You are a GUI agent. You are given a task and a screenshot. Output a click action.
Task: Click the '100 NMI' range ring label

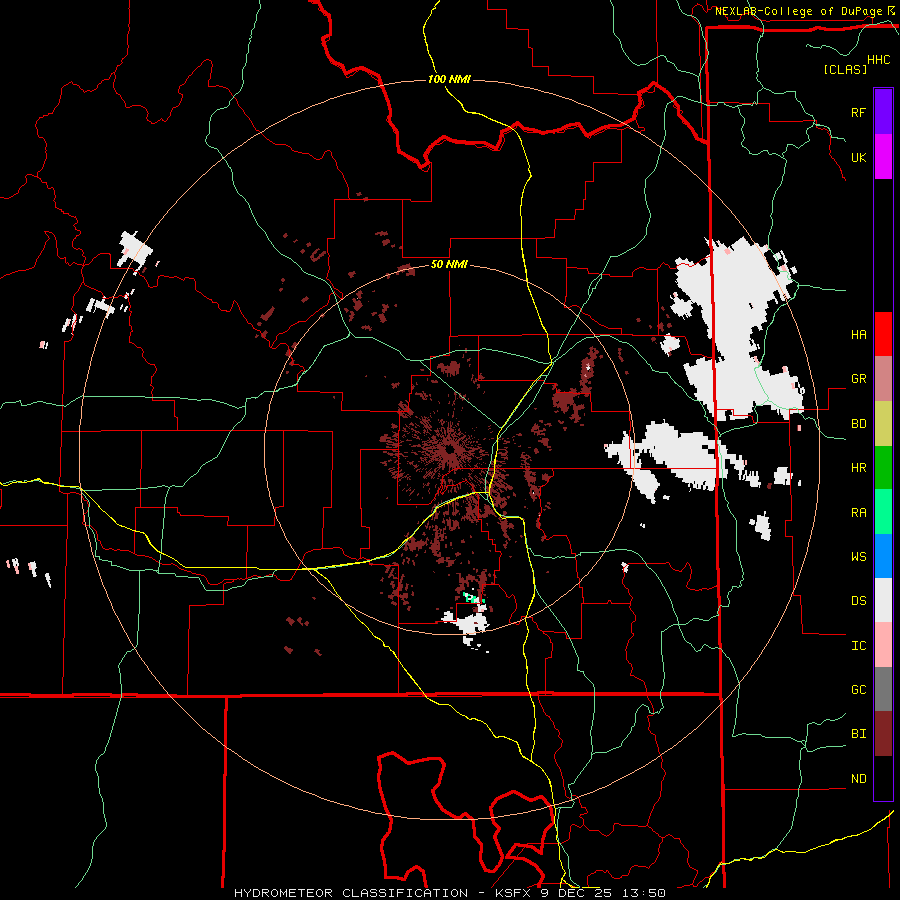tap(449, 79)
